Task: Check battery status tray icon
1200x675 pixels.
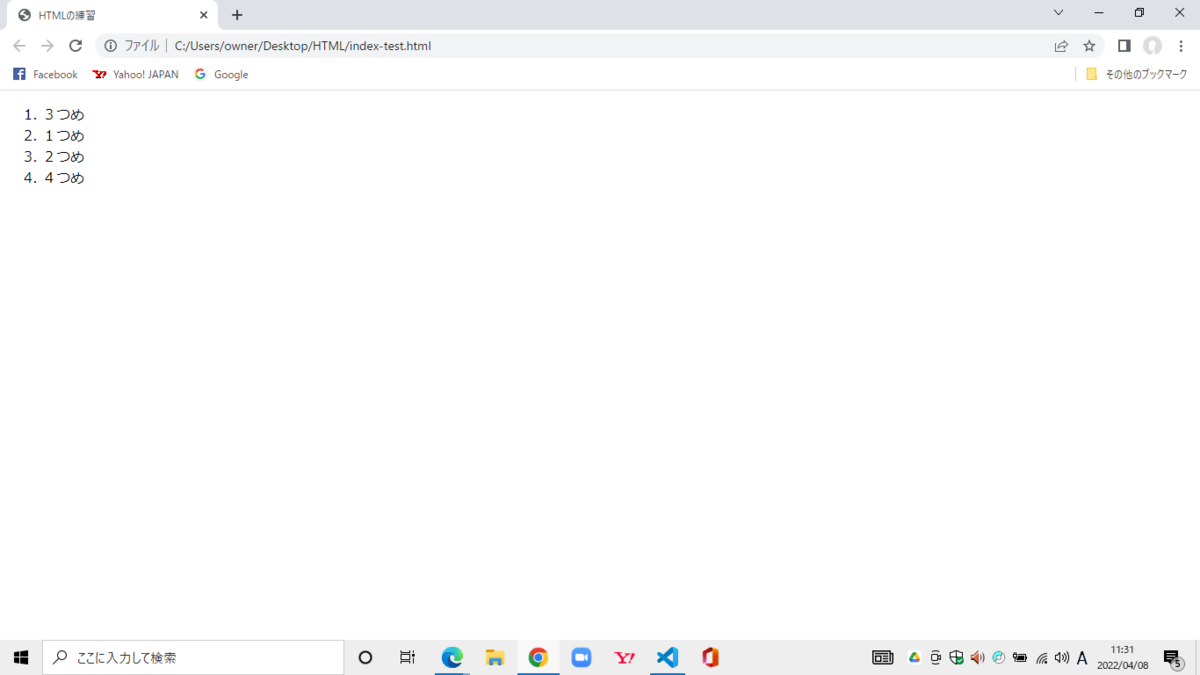Action: click(1020, 657)
